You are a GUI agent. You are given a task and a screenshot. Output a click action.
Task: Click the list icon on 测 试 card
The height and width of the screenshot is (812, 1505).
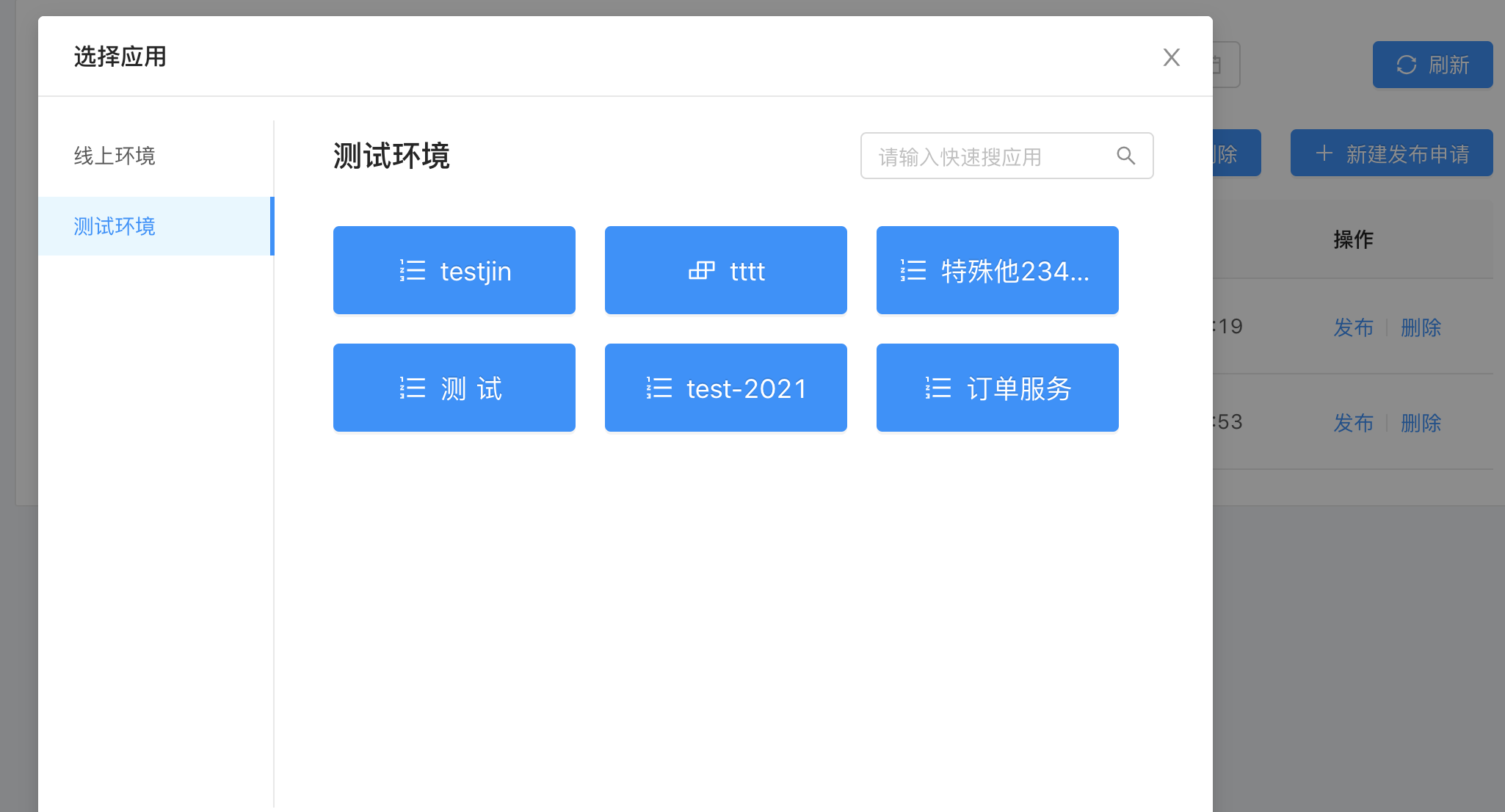[x=413, y=388]
